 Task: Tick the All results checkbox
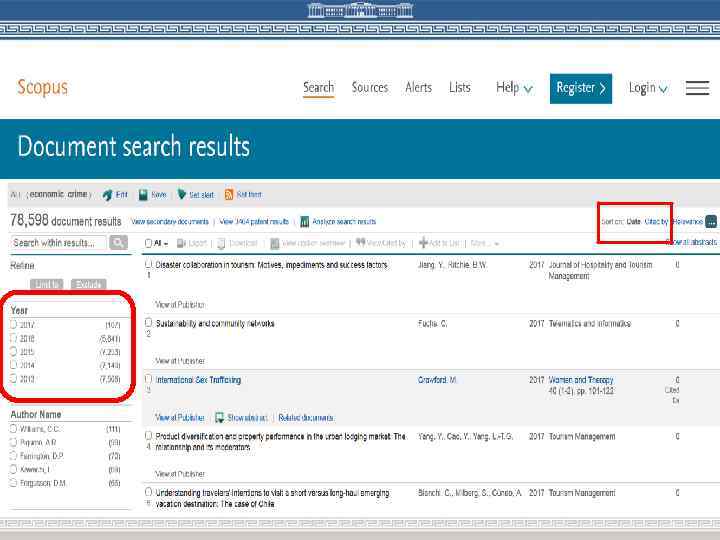148,243
